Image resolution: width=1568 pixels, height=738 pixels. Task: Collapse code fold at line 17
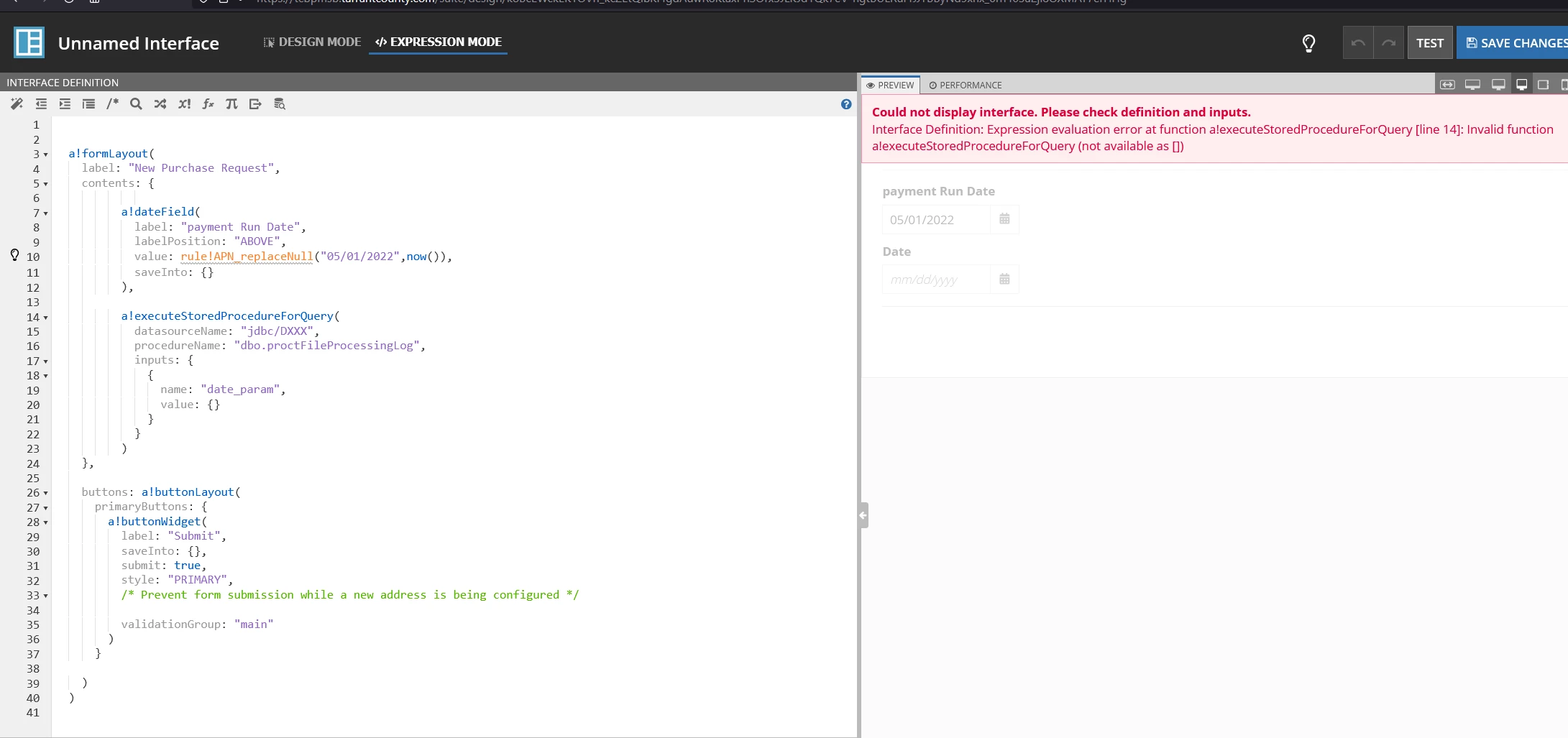click(x=46, y=361)
